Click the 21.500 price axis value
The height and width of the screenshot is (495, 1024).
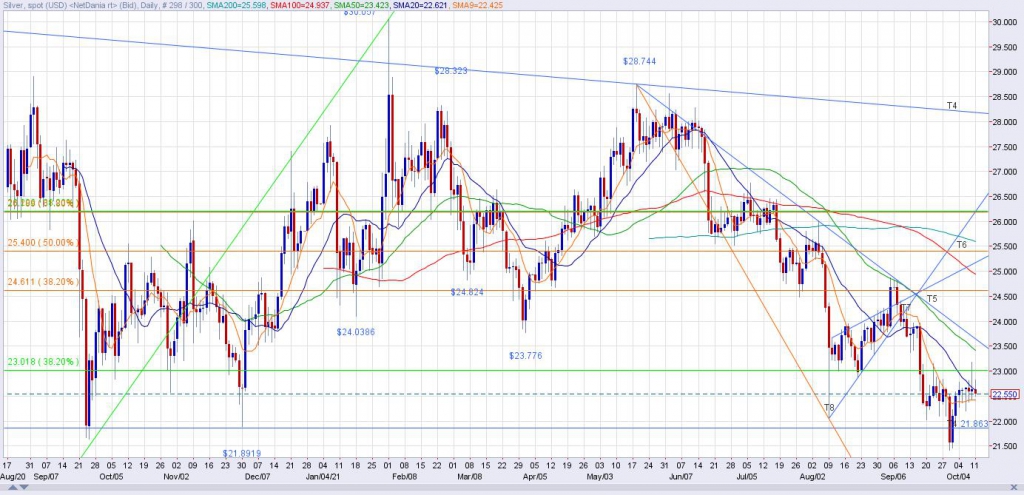[x=1005, y=447]
